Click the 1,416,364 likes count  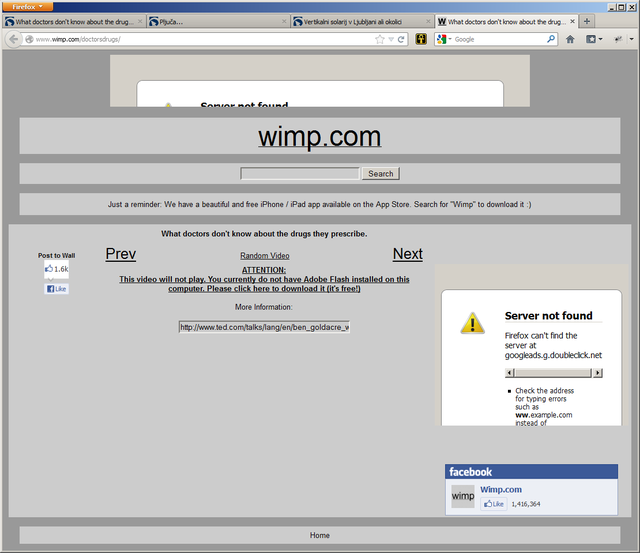(x=526, y=504)
